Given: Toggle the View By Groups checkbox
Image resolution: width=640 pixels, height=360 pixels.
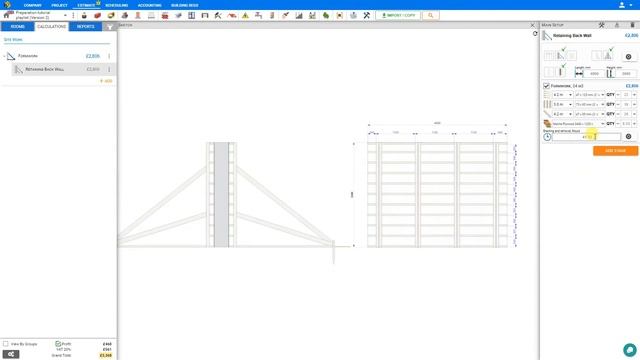Looking at the screenshot, I should coord(6,344).
